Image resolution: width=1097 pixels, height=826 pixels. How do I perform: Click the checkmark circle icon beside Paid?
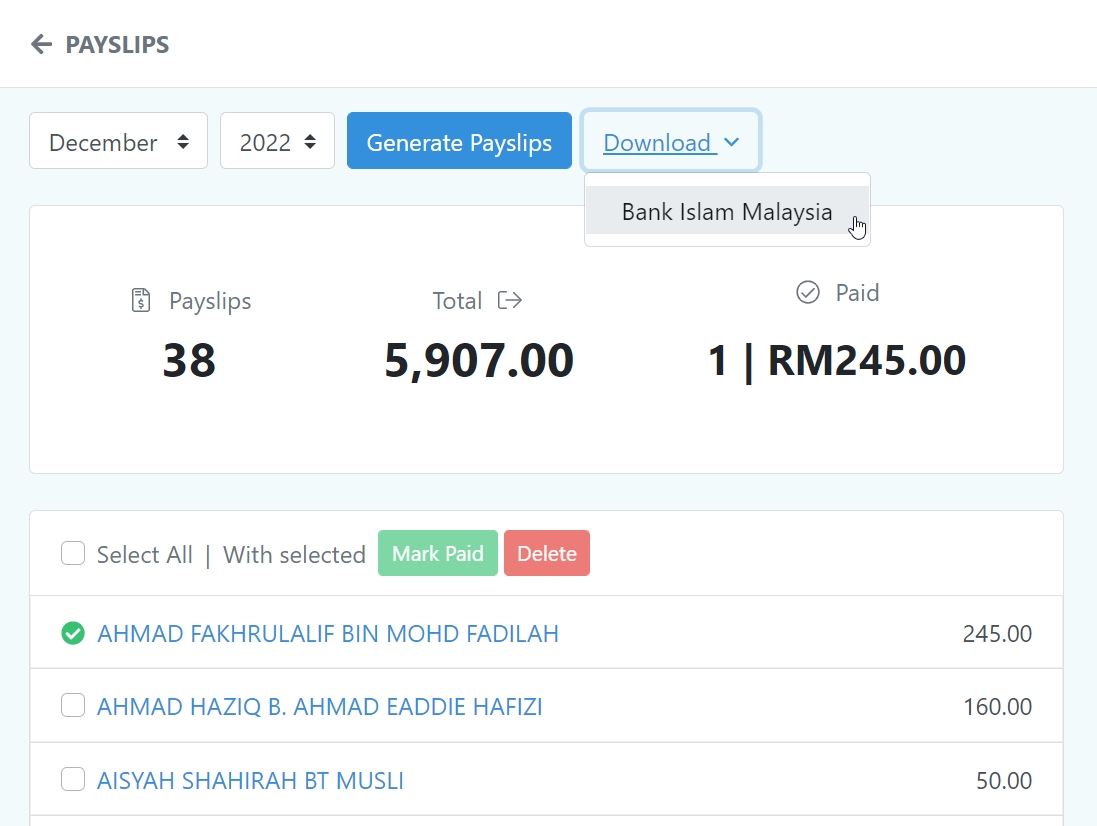807,292
